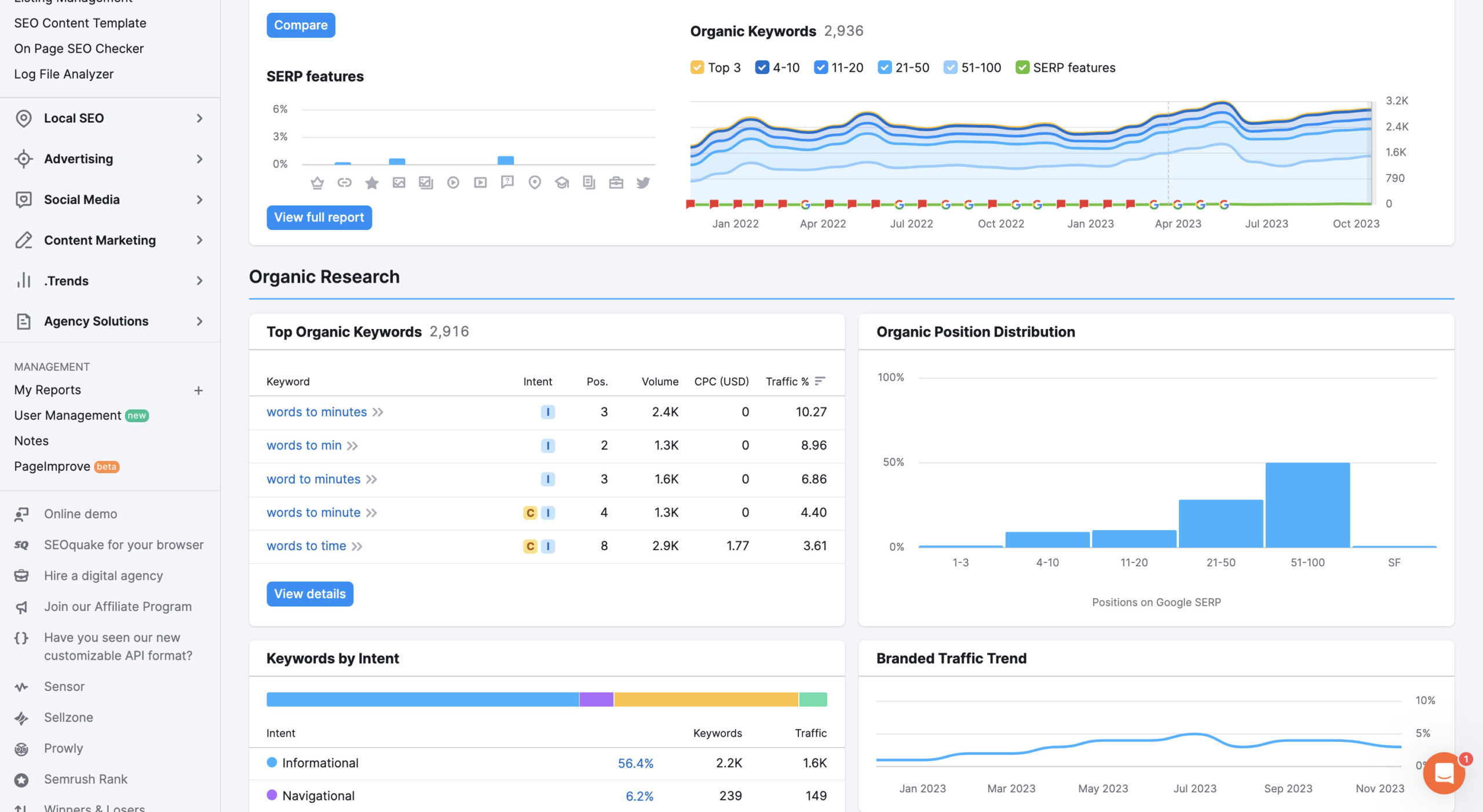This screenshot has width=1483, height=812.
Task: Click the star reviews SERP feature icon
Action: pos(371,183)
